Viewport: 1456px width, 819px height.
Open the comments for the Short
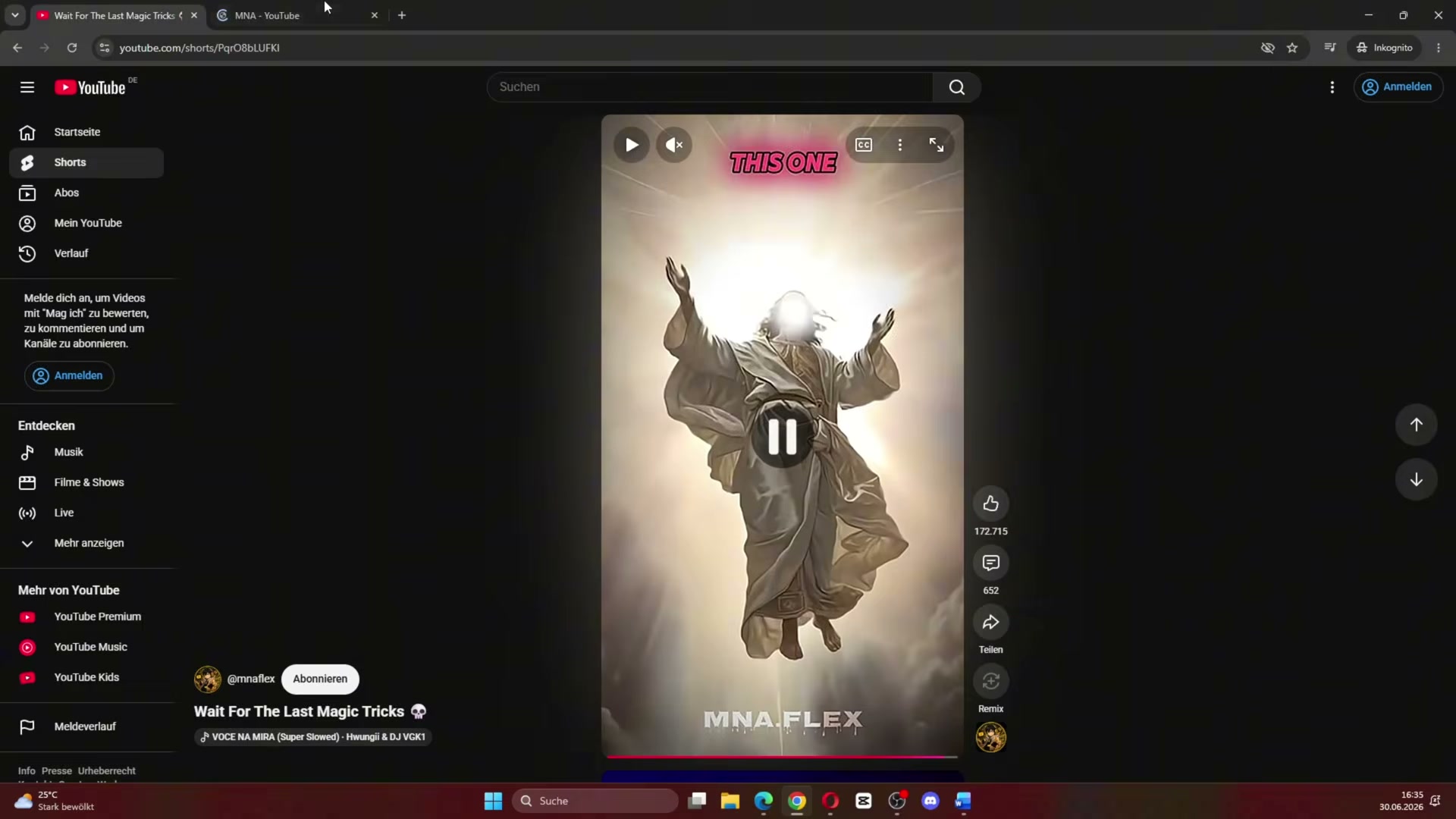(x=991, y=563)
